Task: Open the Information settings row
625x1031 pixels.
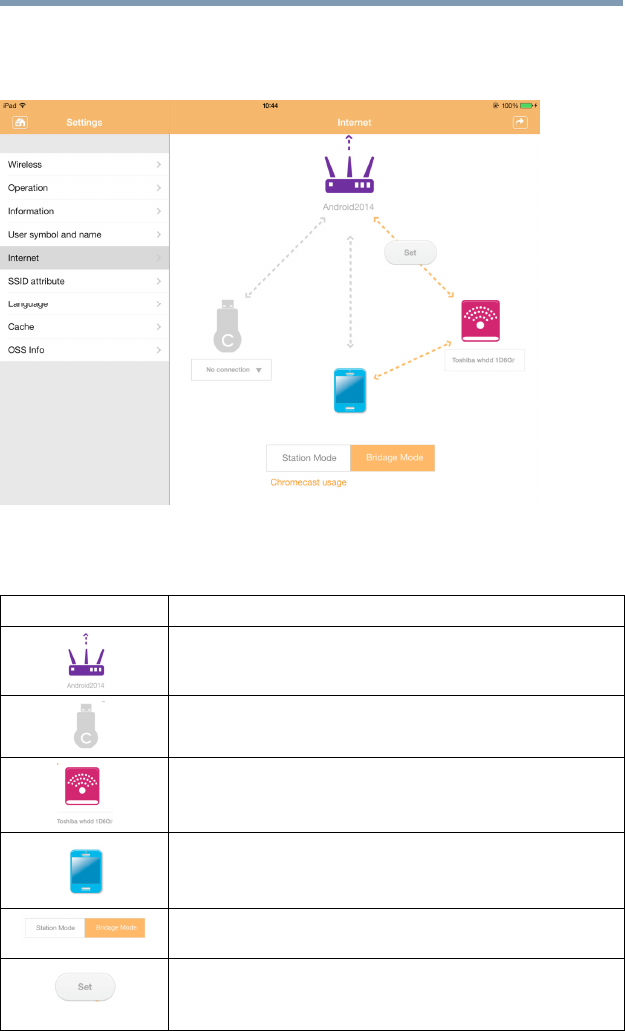Action: (x=85, y=211)
